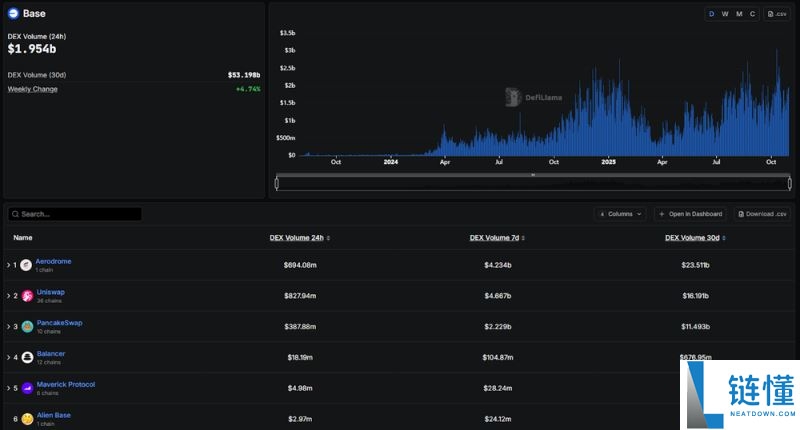Switch chart to Weekly (W) view

point(725,14)
